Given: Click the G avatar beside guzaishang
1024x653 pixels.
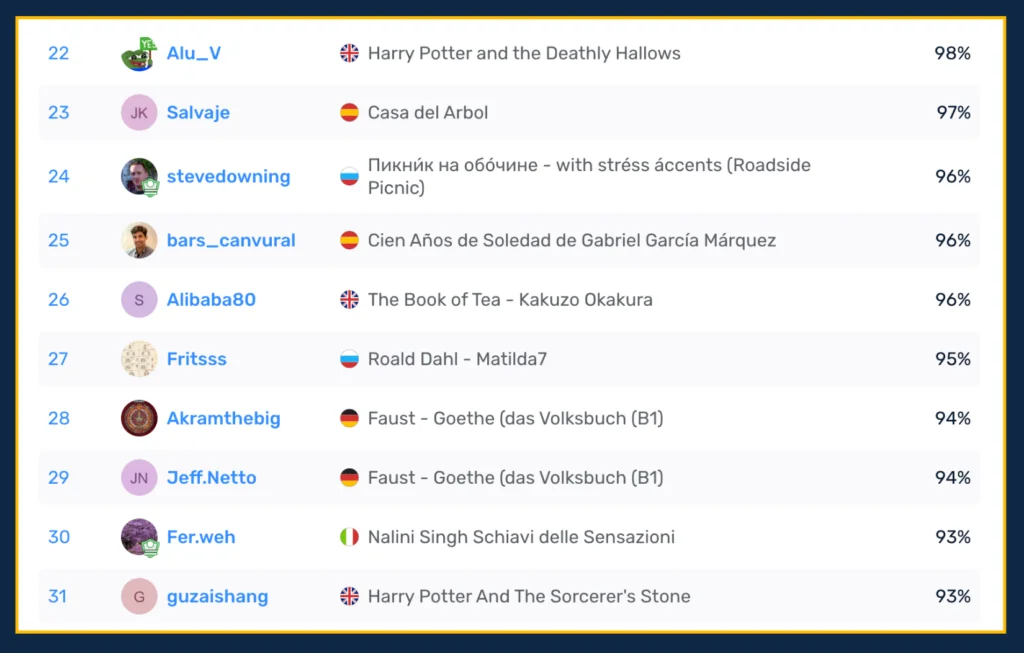Looking at the screenshot, I should pos(139,597).
